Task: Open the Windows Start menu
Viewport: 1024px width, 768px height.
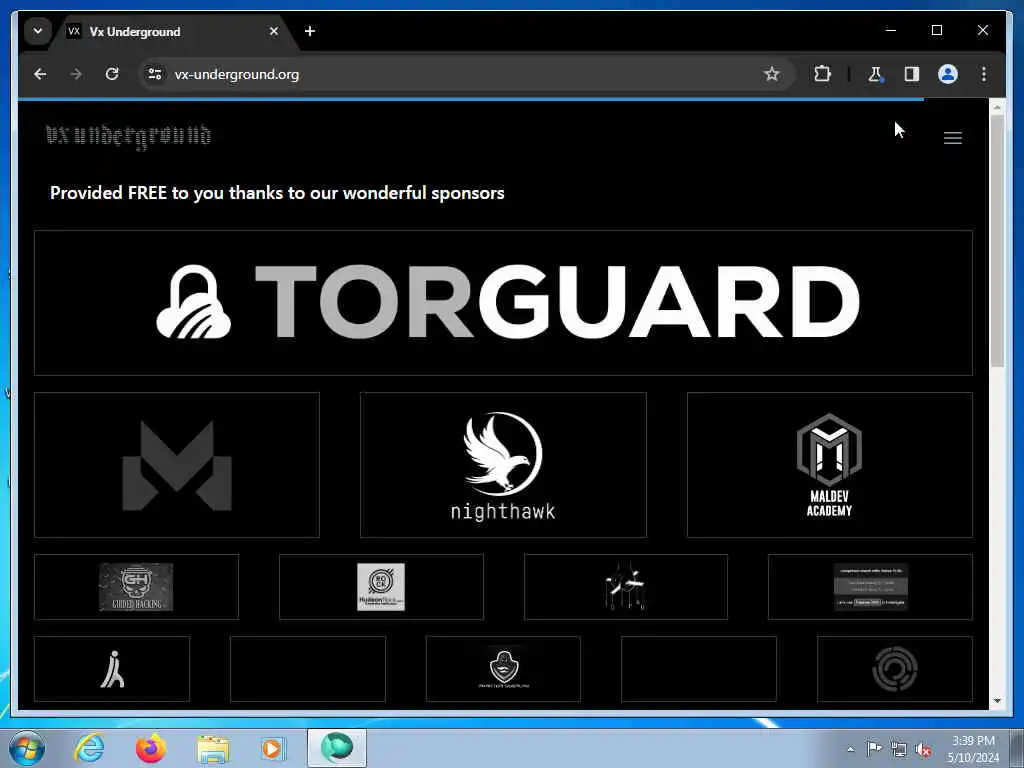Action: coord(27,748)
